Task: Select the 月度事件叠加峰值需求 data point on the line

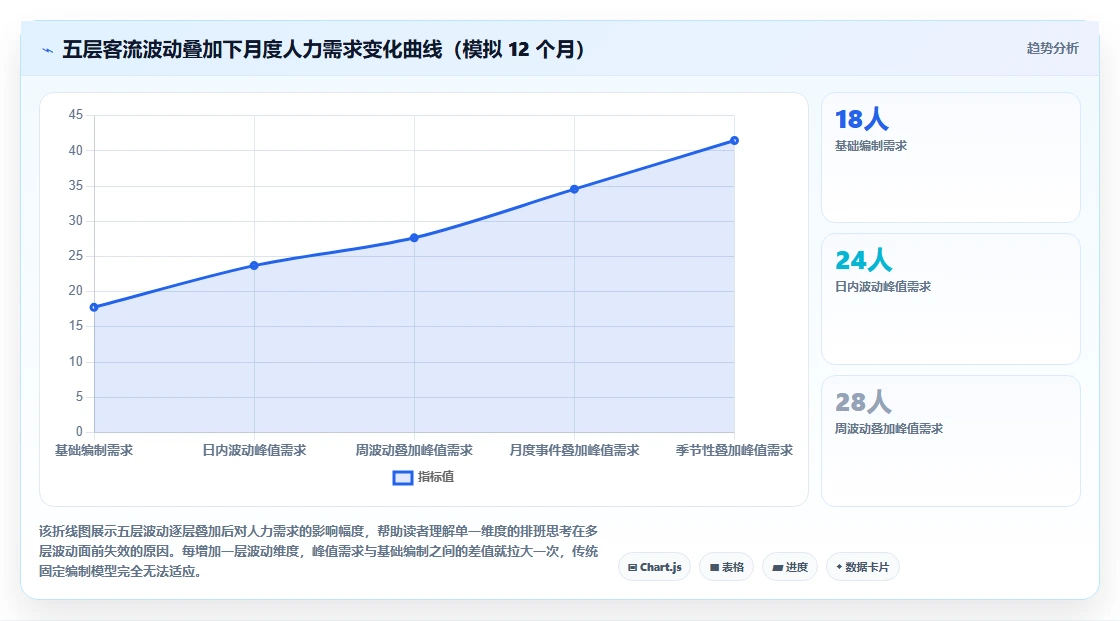Action: pos(574,189)
